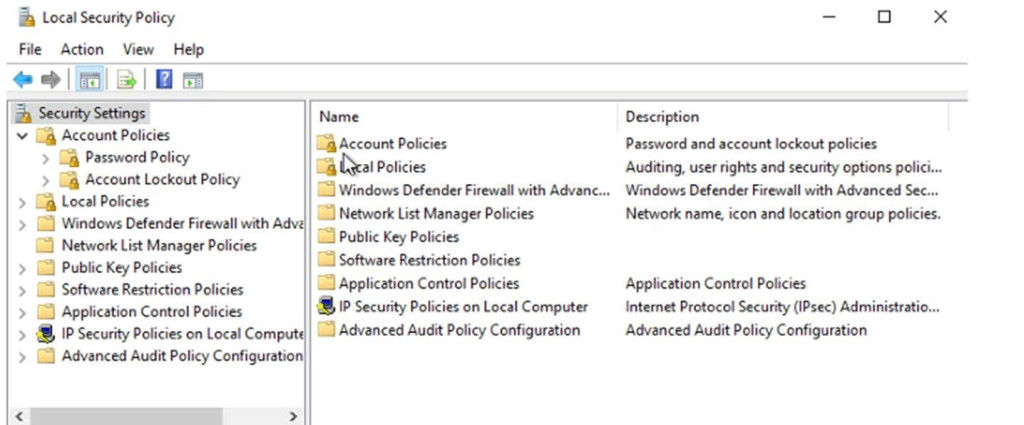
Task: Expand the Account Lockout Policy node
Action: tap(45, 180)
